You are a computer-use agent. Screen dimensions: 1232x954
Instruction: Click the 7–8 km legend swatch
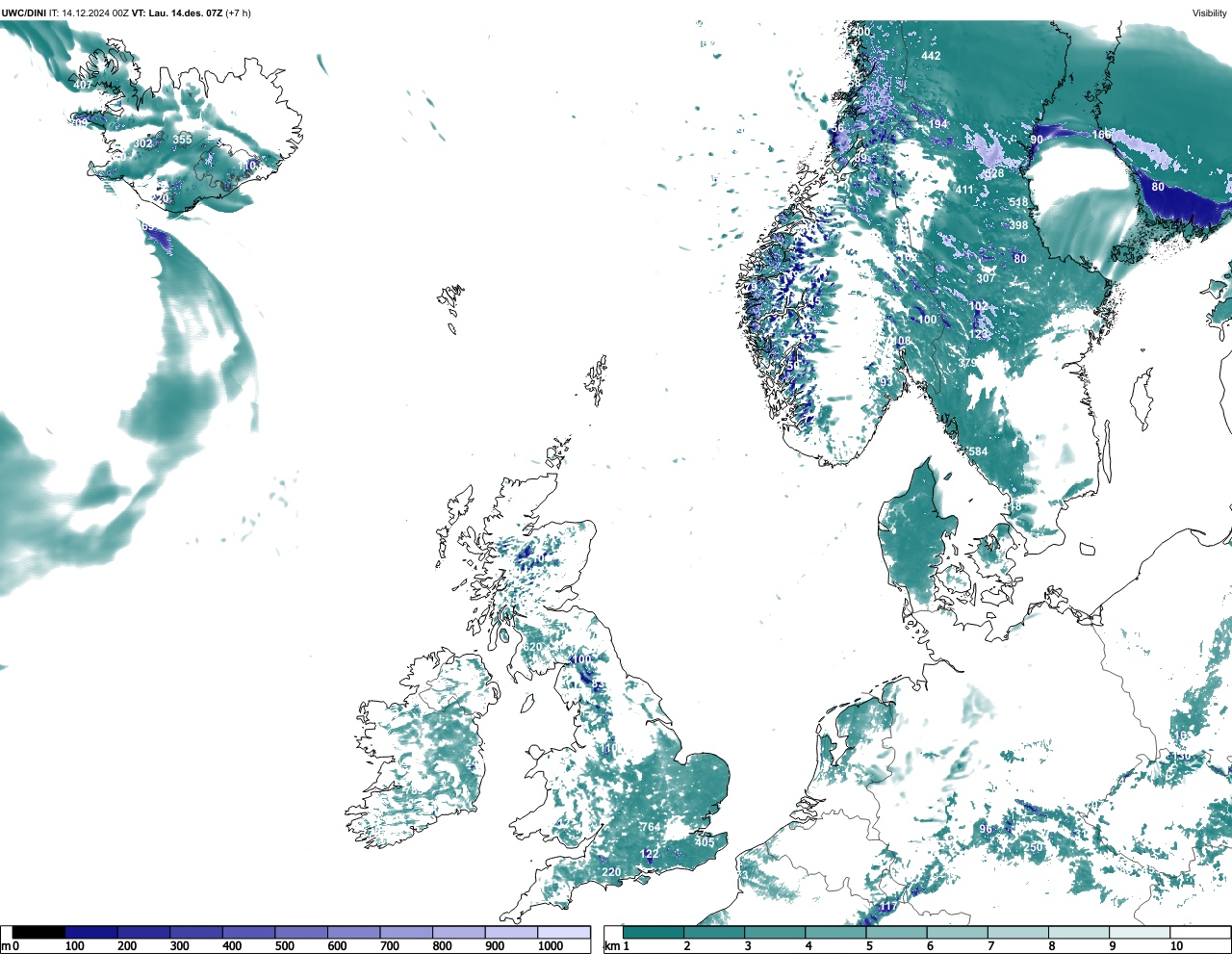[1017, 932]
